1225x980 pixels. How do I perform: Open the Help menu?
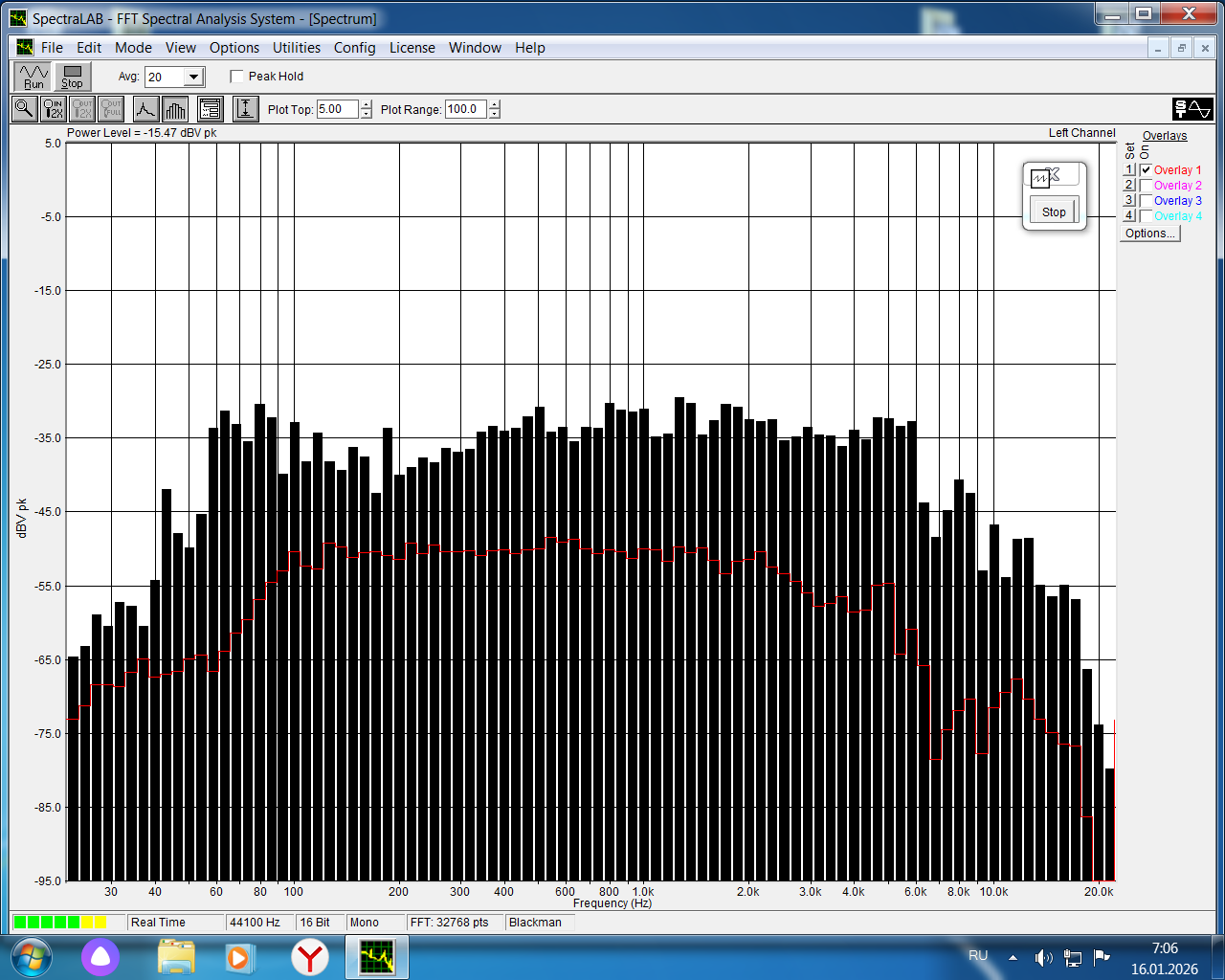coord(530,48)
